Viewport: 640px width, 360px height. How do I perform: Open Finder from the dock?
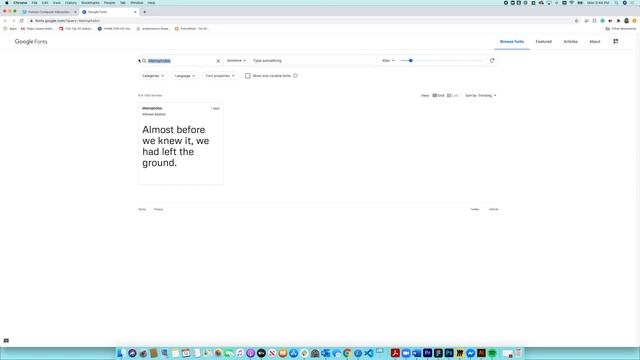click(x=121, y=353)
